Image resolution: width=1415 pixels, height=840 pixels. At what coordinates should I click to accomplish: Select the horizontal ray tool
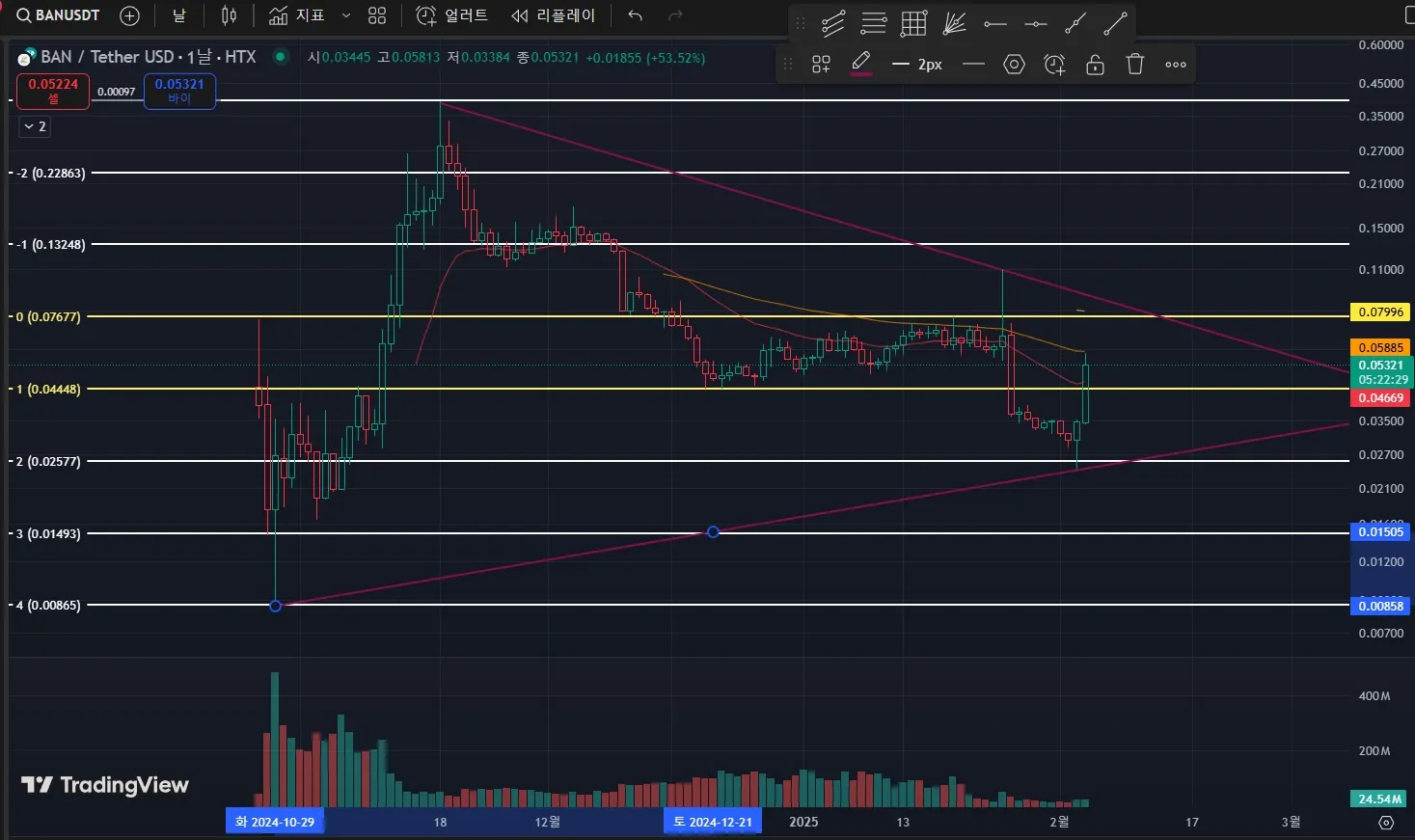point(994,23)
